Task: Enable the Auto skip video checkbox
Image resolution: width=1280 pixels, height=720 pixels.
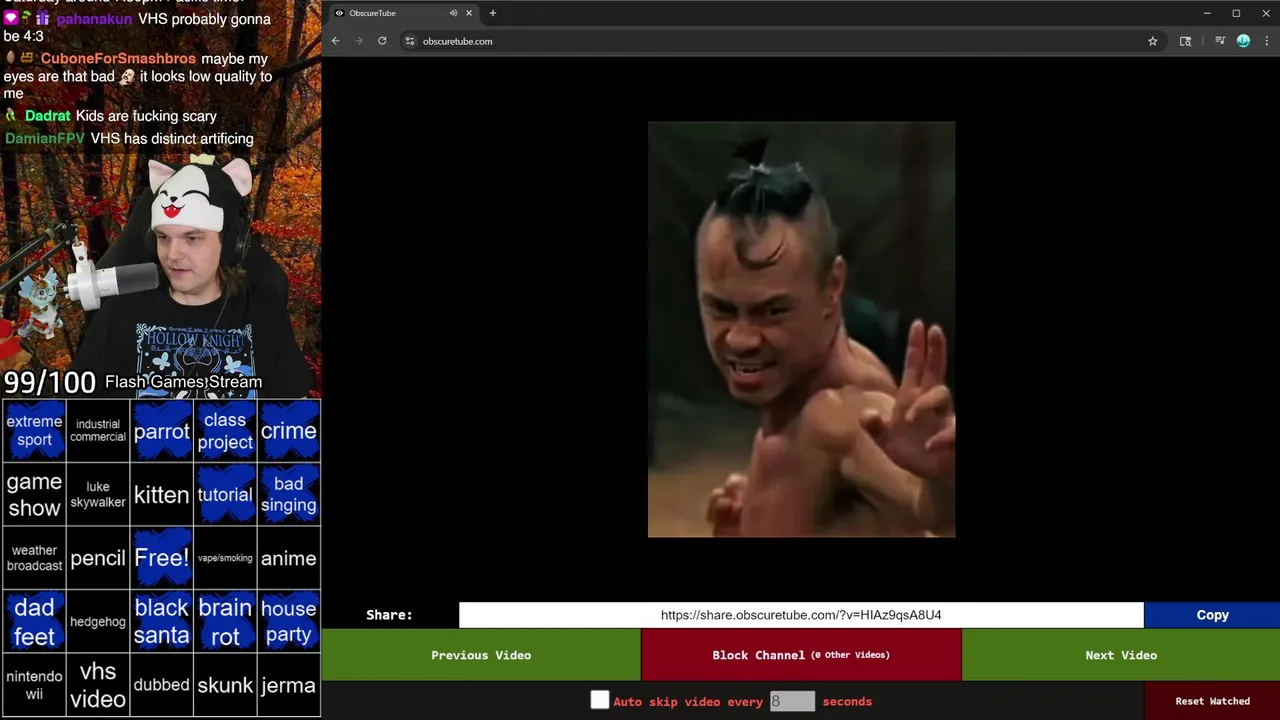Action: click(x=599, y=700)
